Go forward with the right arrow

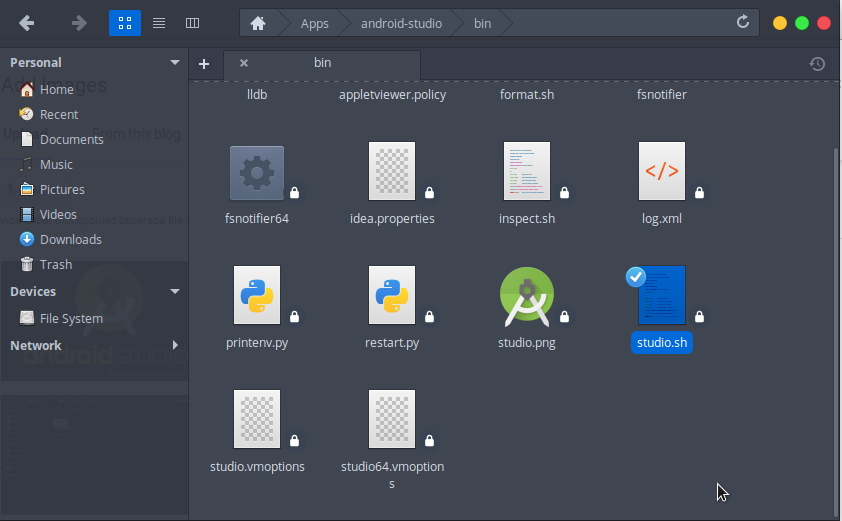(x=79, y=23)
